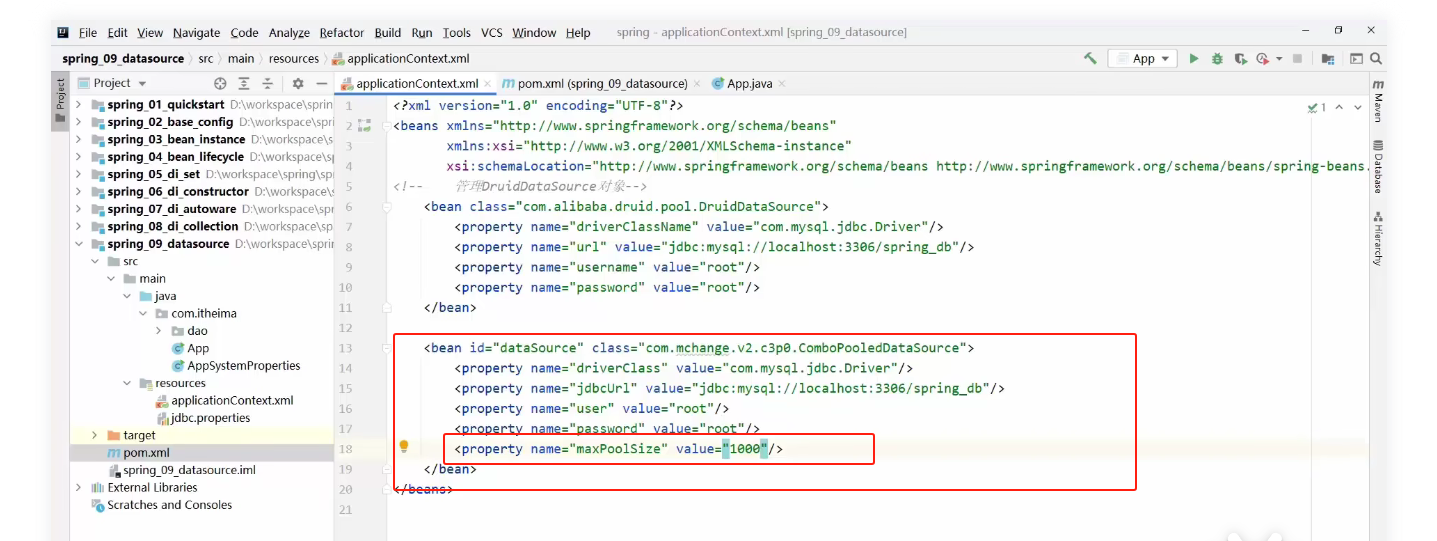This screenshot has width=1437, height=541.
Task: Go to next highlighted problem arrow
Action: click(1358, 107)
